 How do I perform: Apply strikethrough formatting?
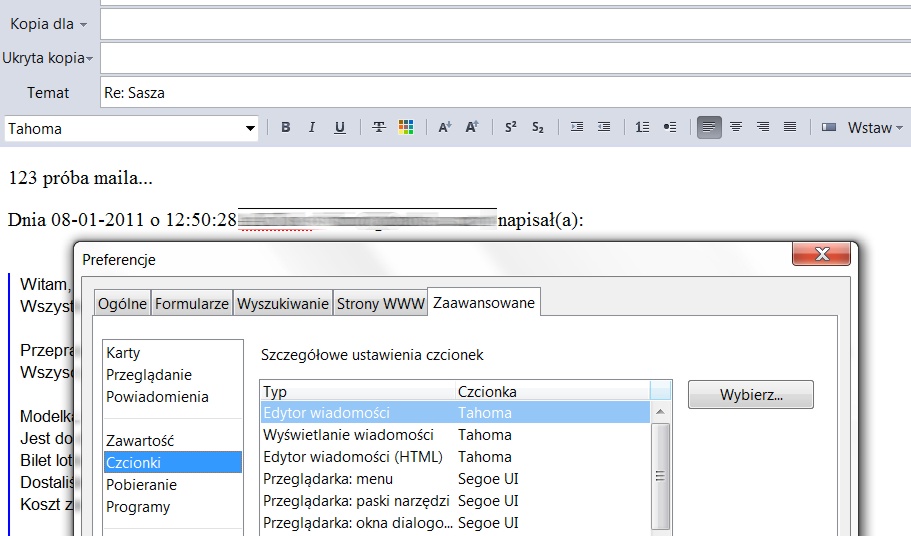(379, 128)
